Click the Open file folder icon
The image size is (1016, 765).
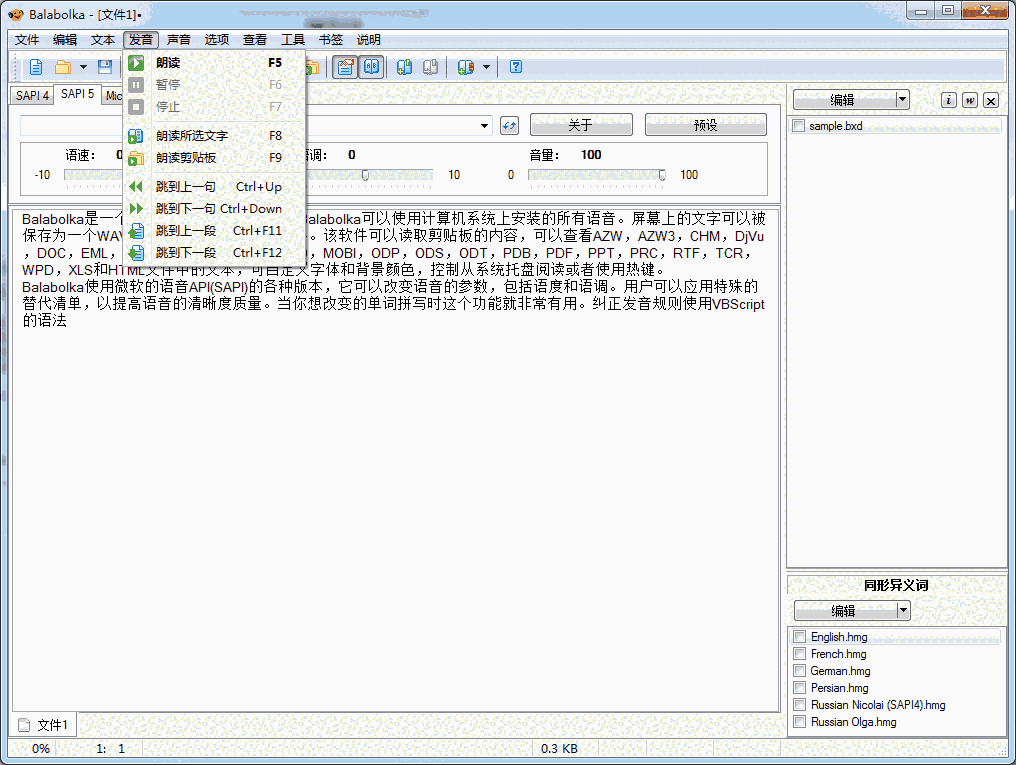pos(63,67)
